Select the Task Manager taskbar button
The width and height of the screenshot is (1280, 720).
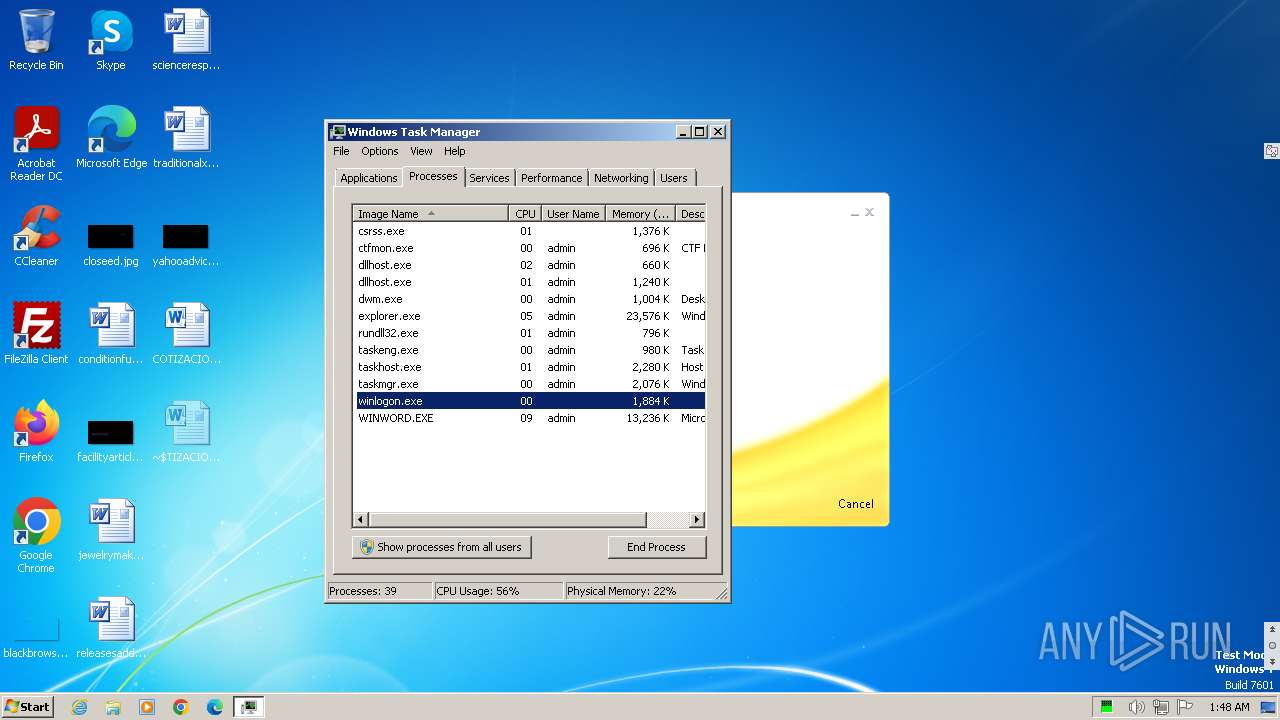[248, 707]
